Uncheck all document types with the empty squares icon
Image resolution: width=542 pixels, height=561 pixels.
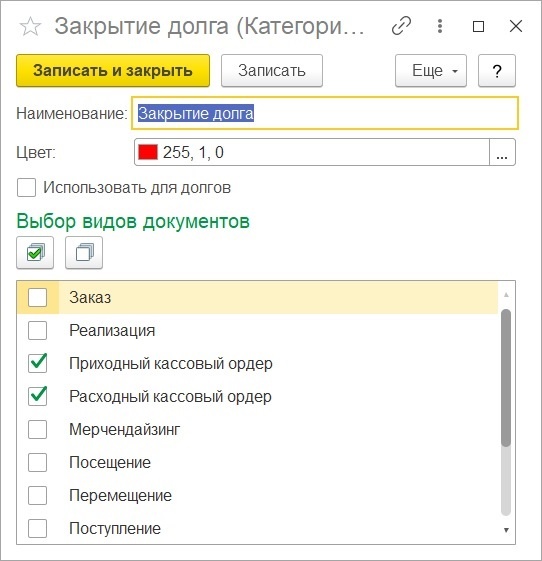[x=84, y=253]
